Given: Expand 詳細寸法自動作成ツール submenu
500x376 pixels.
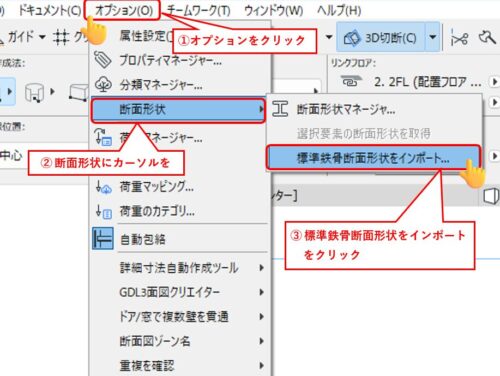Looking at the screenshot, I should point(180,268).
